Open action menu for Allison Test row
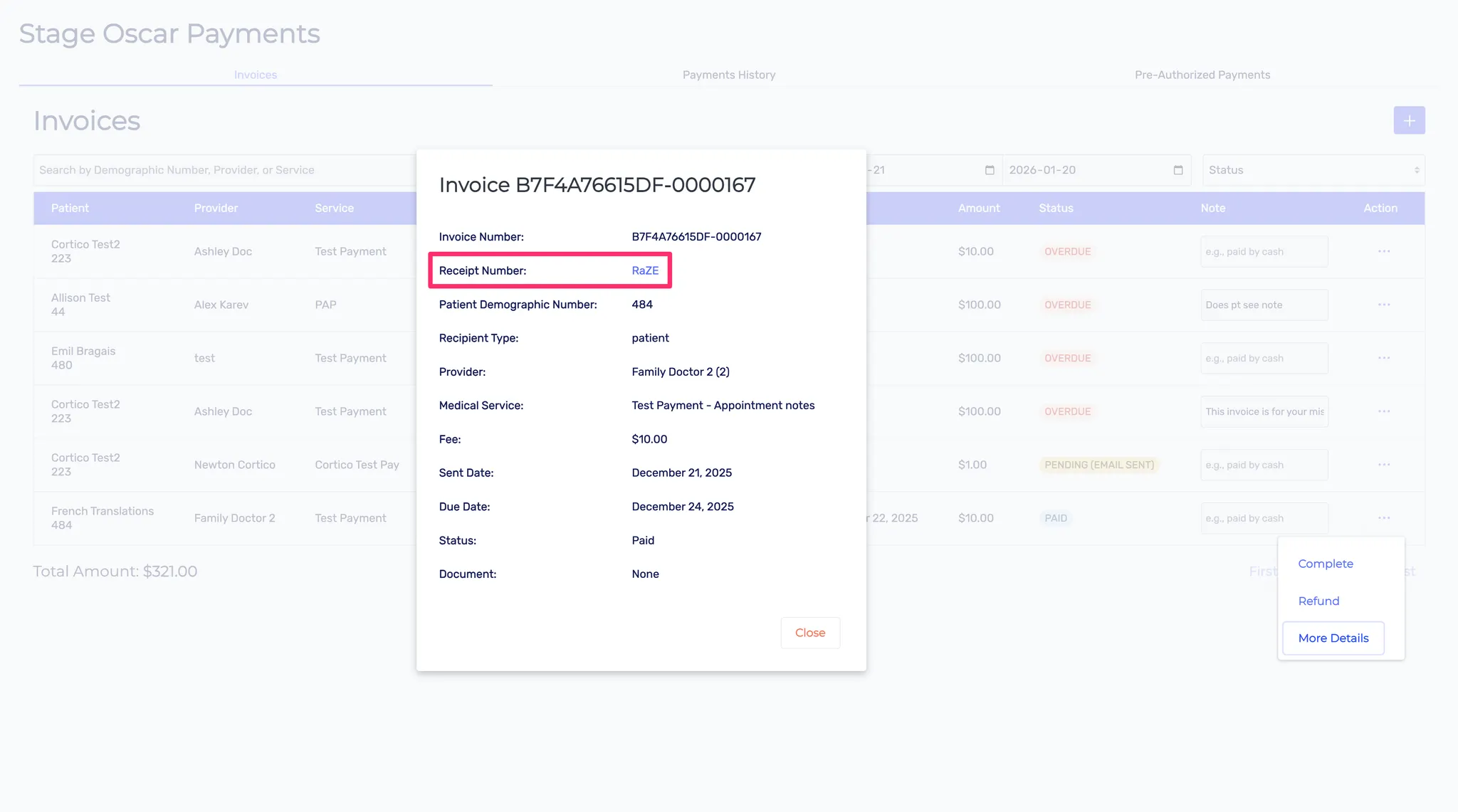1458x812 pixels. coord(1383,305)
